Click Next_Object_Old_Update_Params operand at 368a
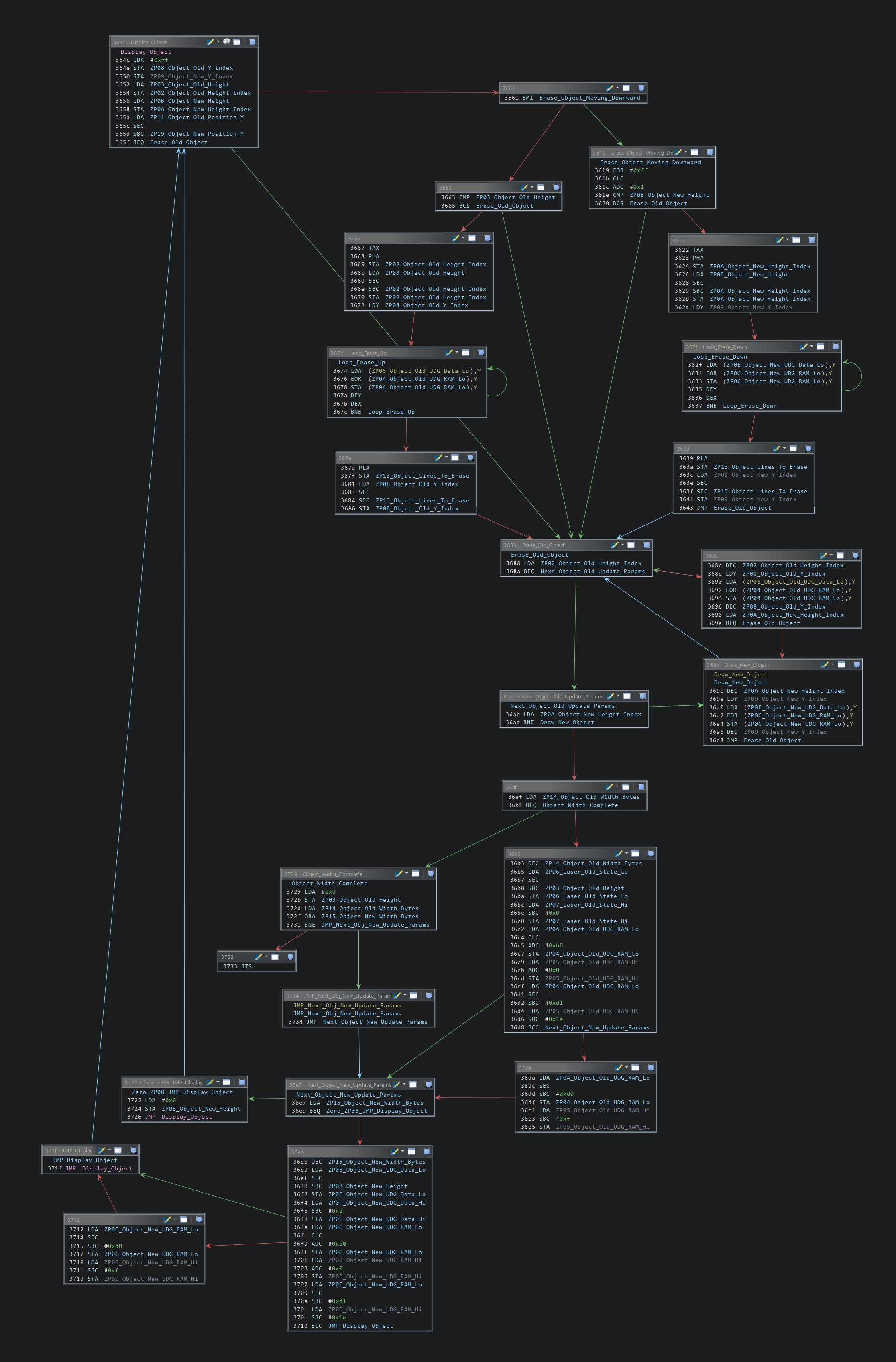The height and width of the screenshot is (1362, 896). [593, 571]
